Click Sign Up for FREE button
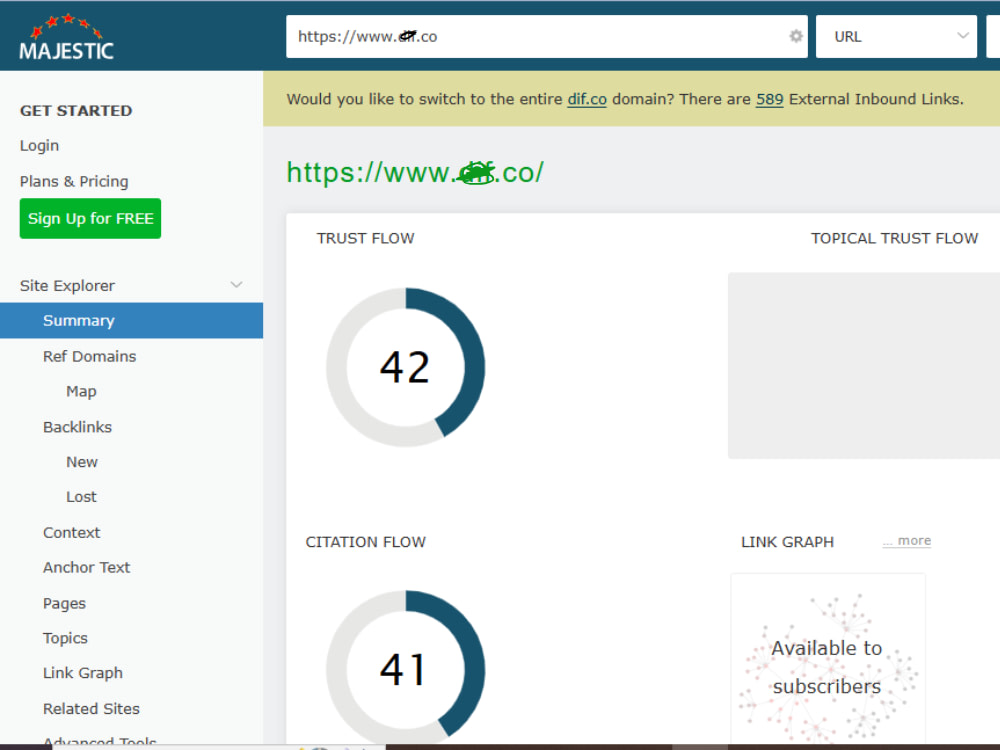This screenshot has width=1000, height=750. click(91, 219)
